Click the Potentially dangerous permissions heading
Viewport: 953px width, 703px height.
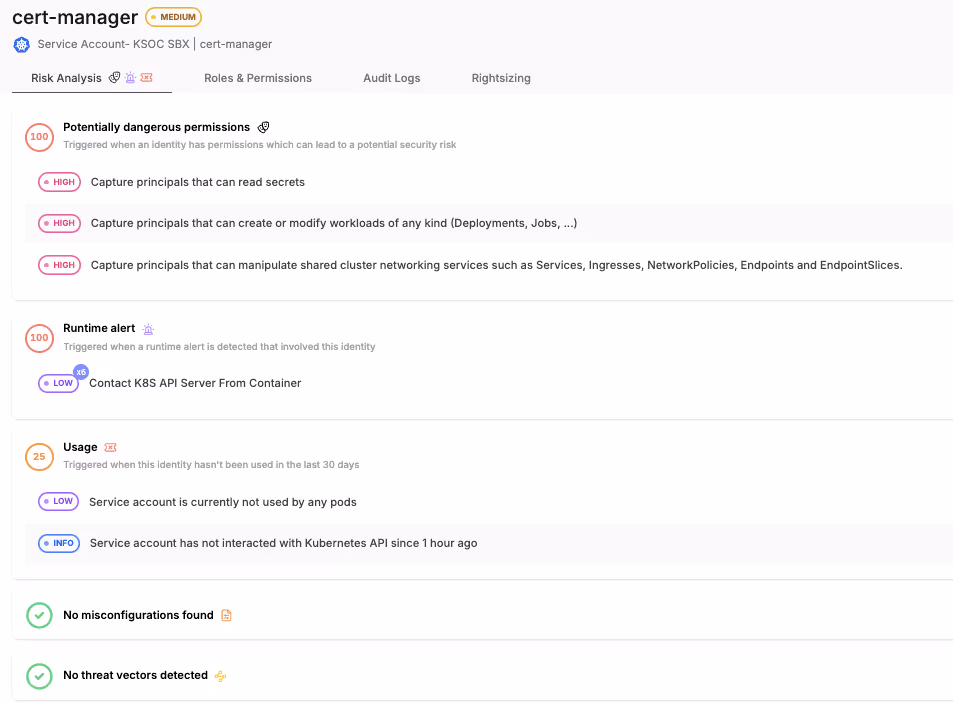(x=156, y=127)
